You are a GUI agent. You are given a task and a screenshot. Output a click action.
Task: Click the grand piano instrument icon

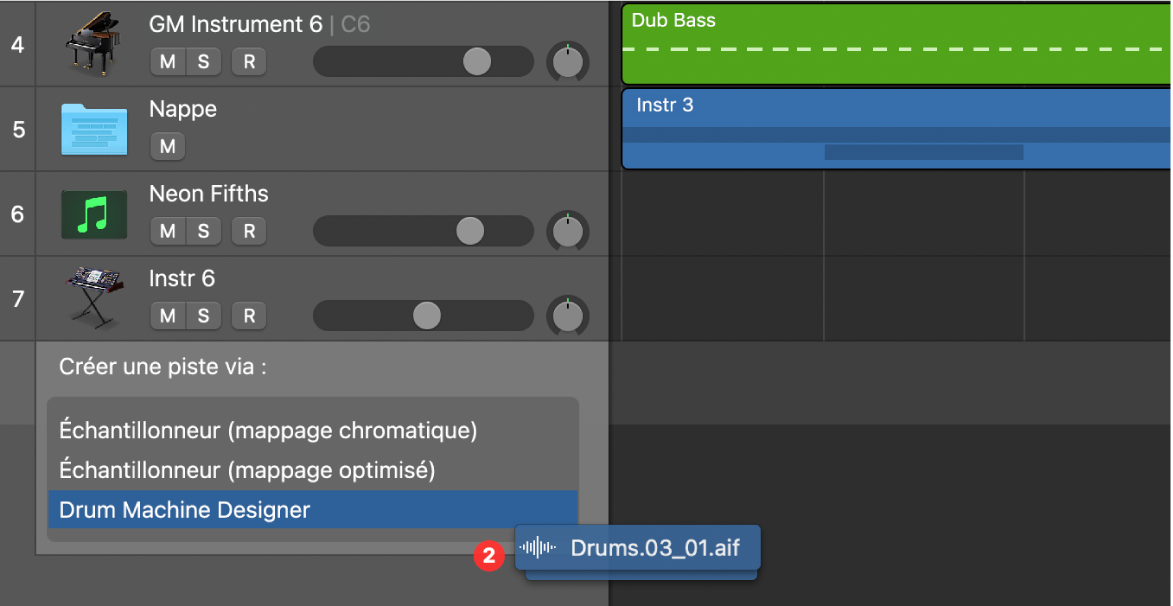tap(94, 44)
